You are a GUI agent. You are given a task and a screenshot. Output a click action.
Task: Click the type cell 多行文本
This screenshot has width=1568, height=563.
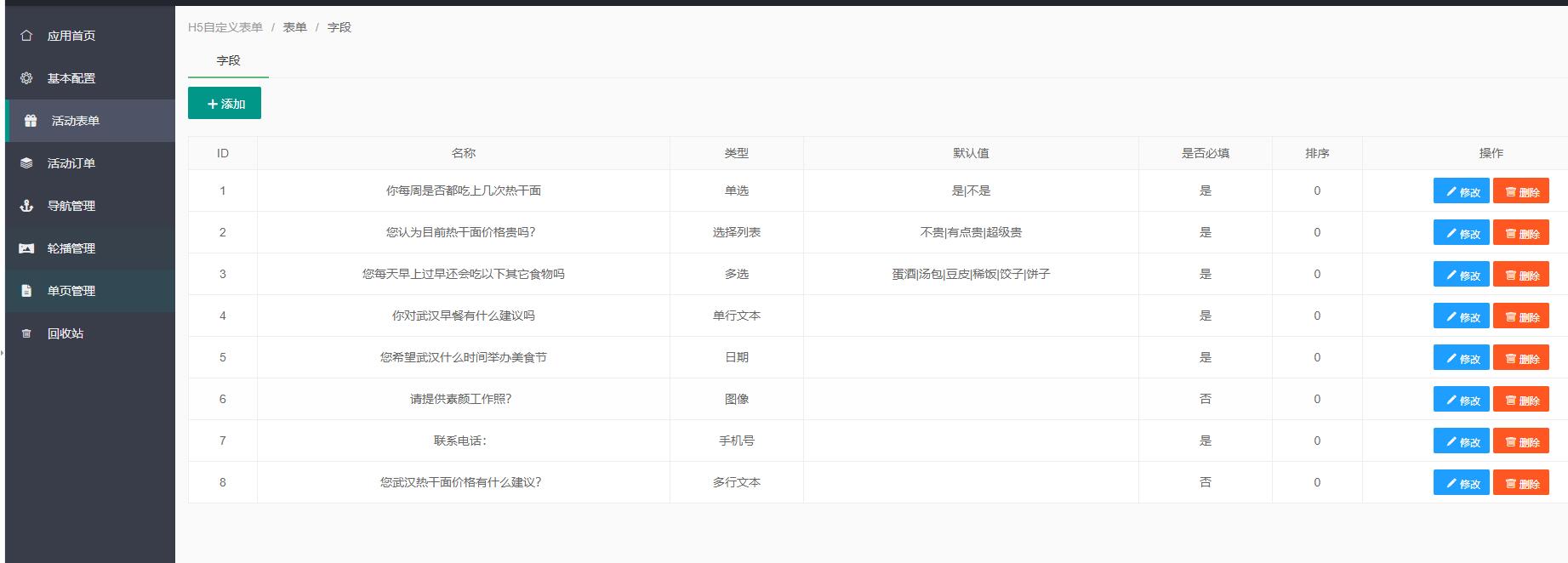(737, 482)
